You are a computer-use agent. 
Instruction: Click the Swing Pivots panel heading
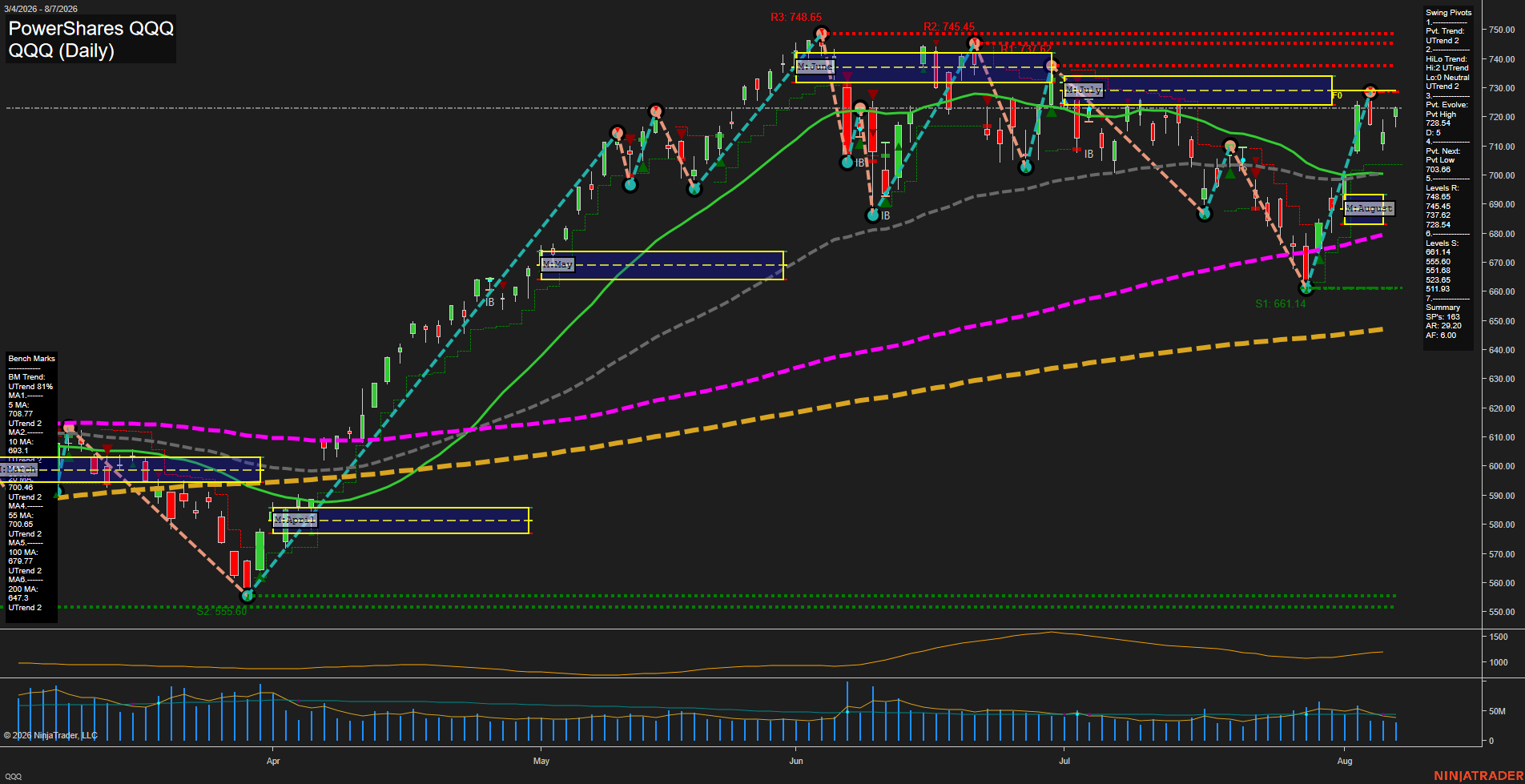1448,13
